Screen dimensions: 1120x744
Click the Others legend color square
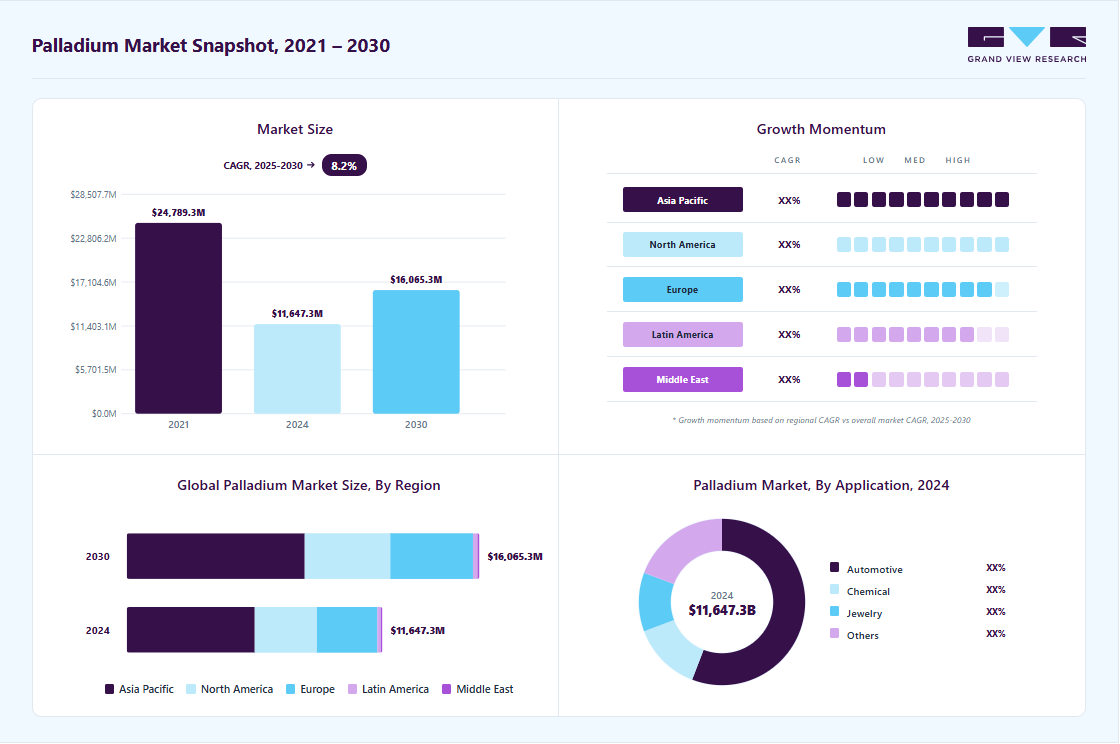[x=834, y=633]
